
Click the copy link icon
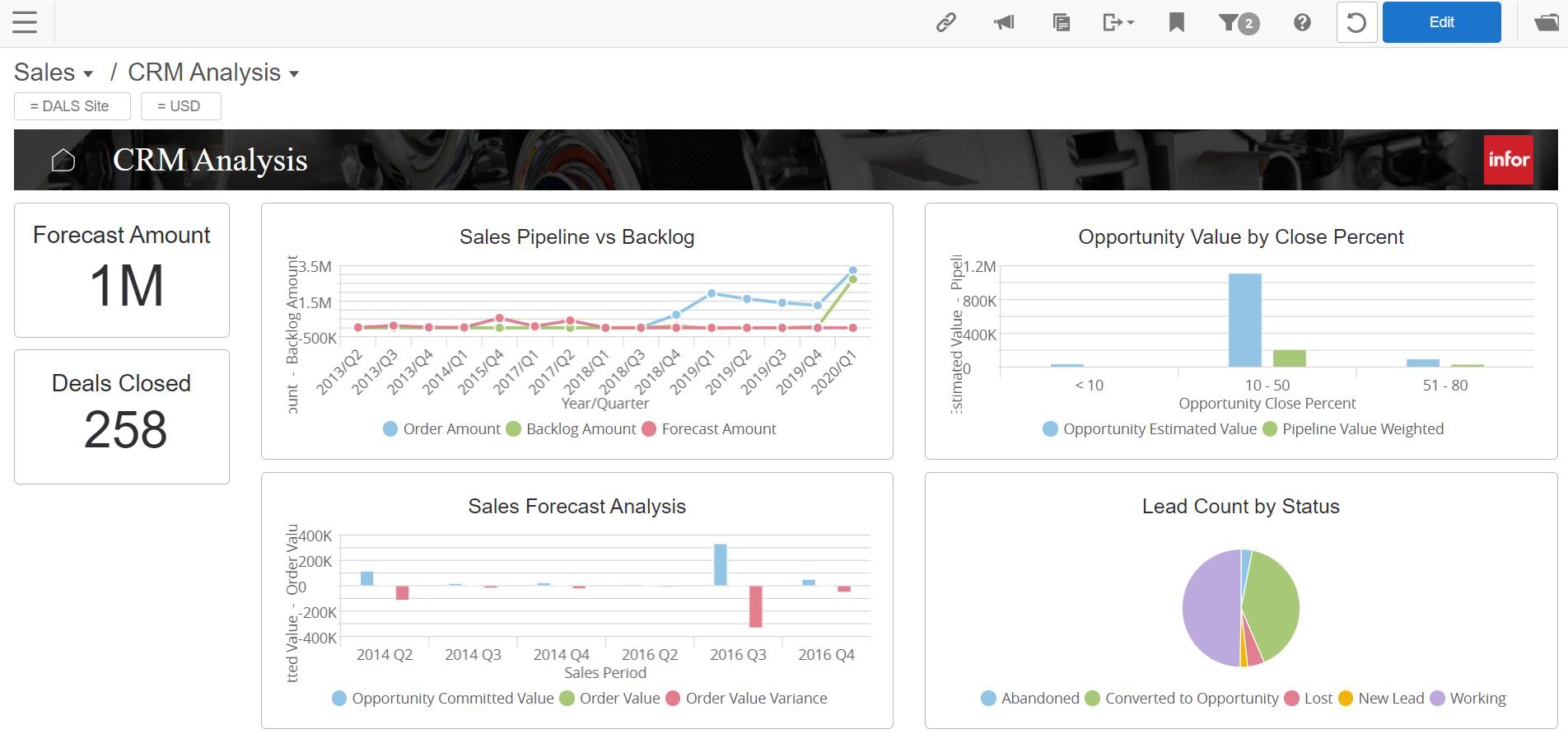pyautogui.click(x=946, y=22)
